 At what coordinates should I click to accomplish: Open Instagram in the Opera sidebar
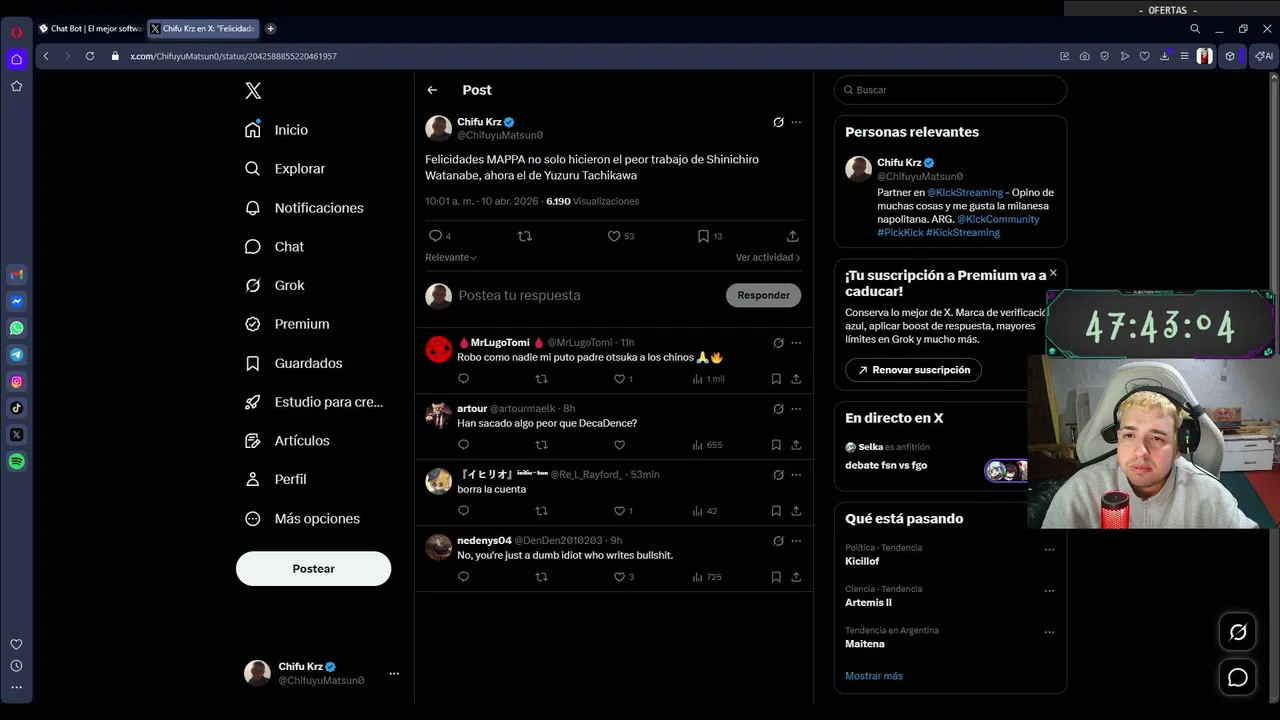tap(17, 382)
